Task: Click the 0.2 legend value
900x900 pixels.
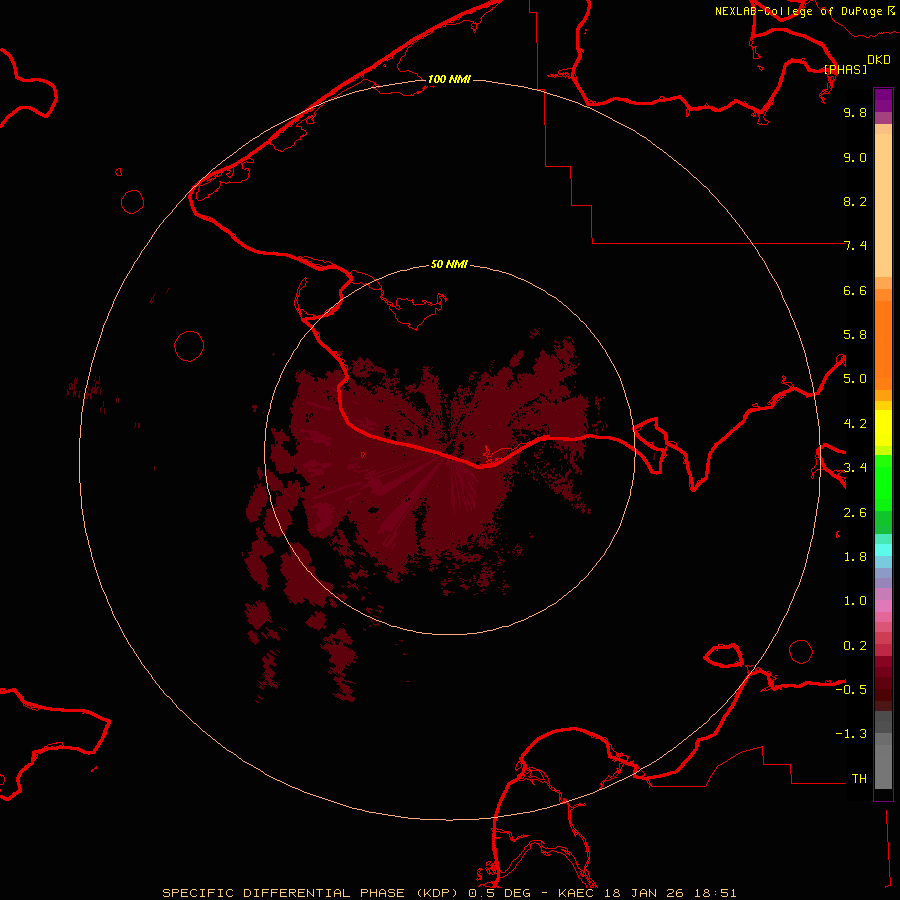Action: pos(855,646)
